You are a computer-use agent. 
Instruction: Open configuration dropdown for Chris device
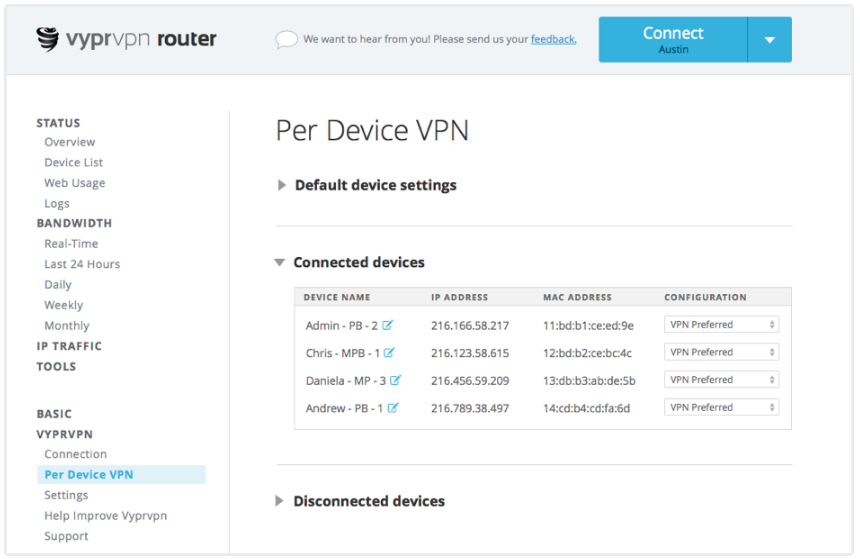tap(721, 352)
